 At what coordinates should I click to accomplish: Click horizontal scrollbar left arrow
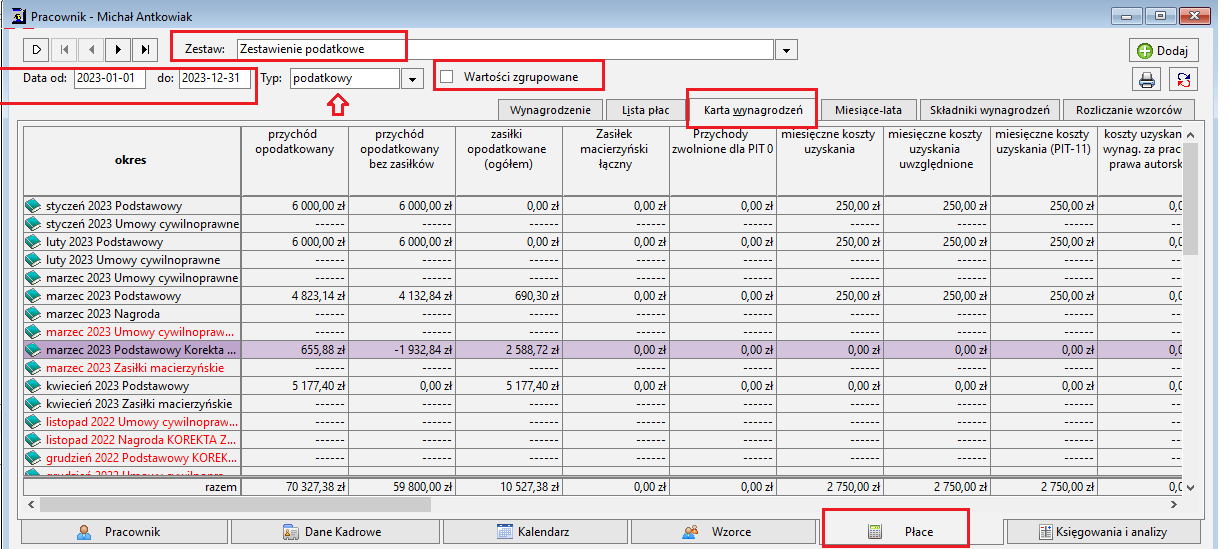(29, 506)
